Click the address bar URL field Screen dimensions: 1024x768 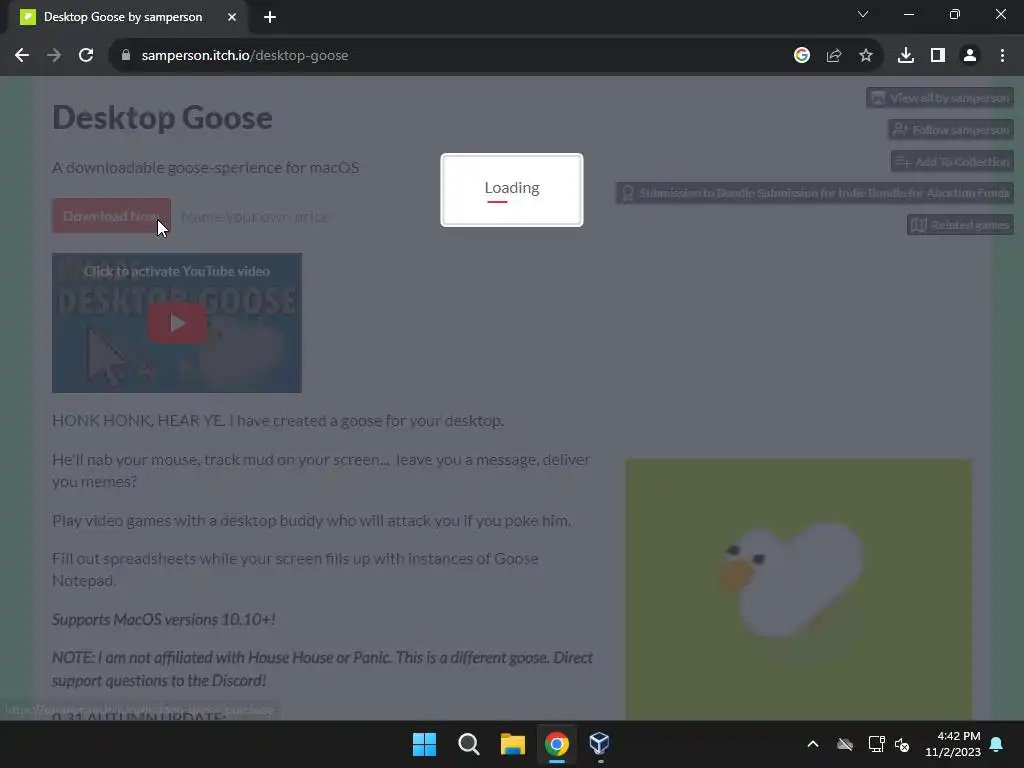click(457, 56)
